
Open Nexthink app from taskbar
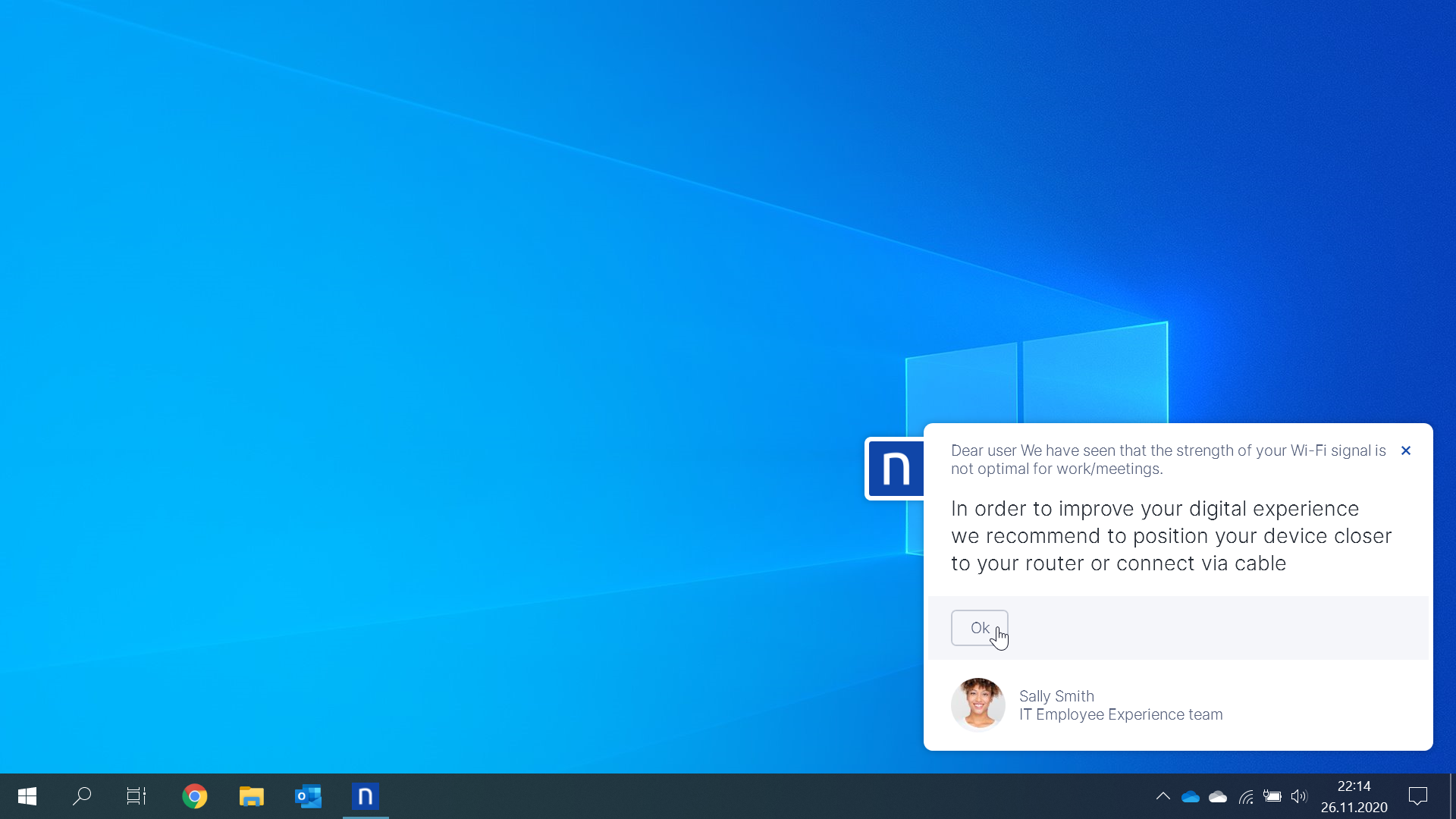pyautogui.click(x=365, y=796)
